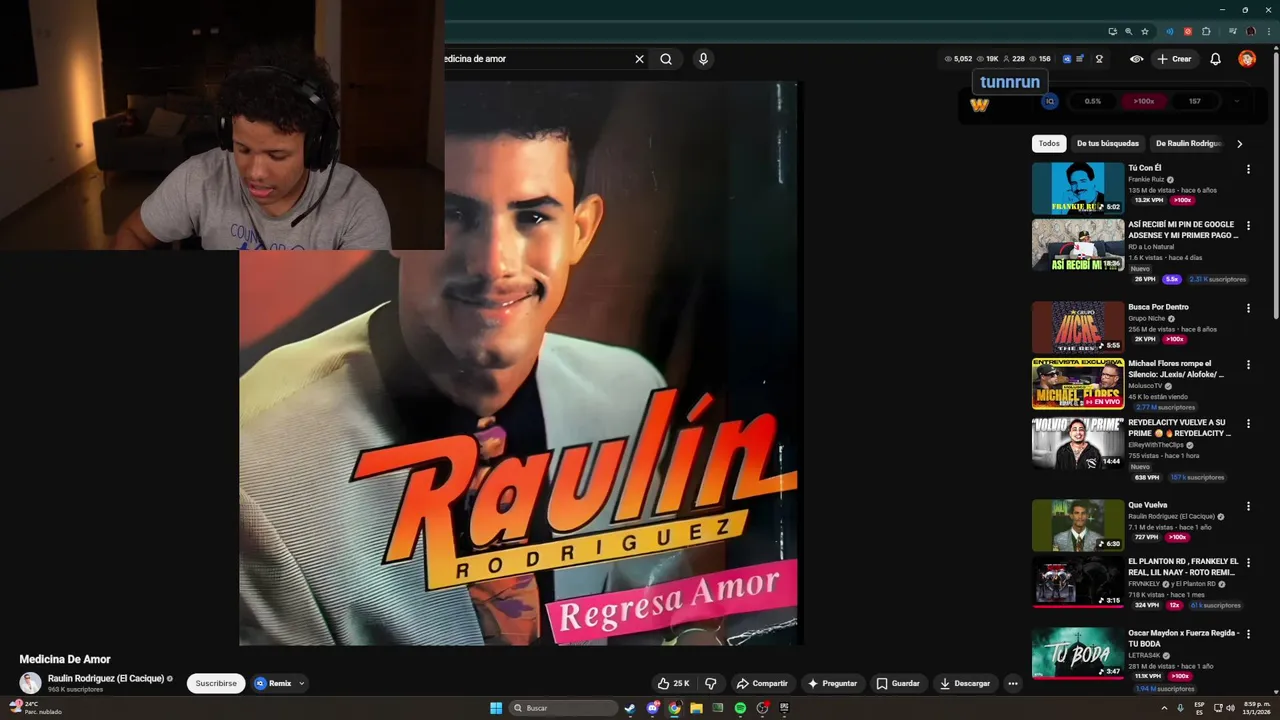Open the TU BODA video thumbnail
This screenshot has height=720, width=1280.
[x=1078, y=654]
